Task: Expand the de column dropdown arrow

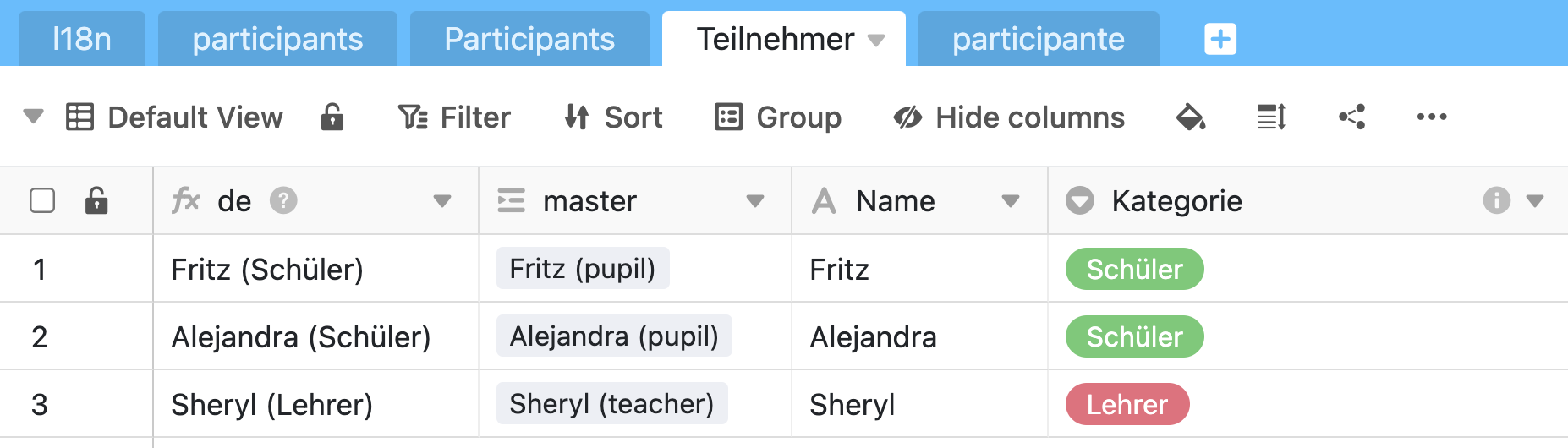Action: (441, 201)
